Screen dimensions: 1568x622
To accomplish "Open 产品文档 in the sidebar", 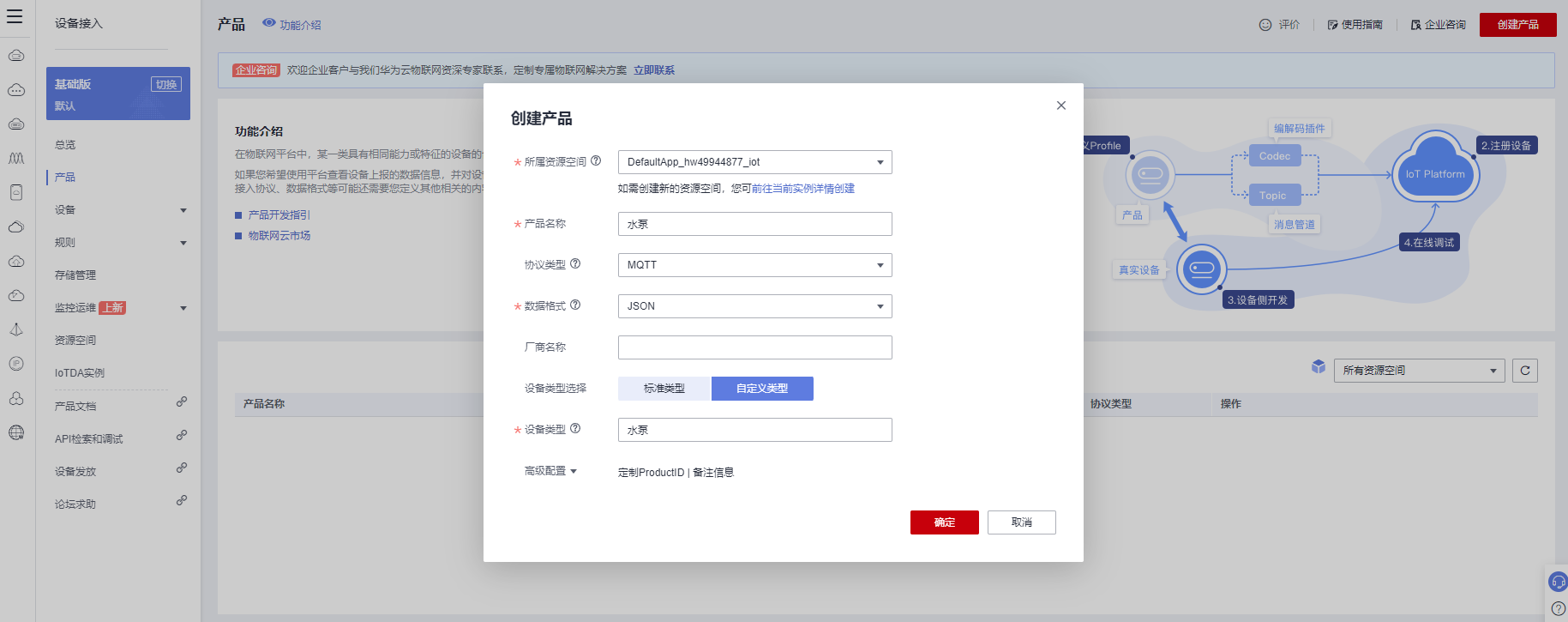I will pos(75,407).
